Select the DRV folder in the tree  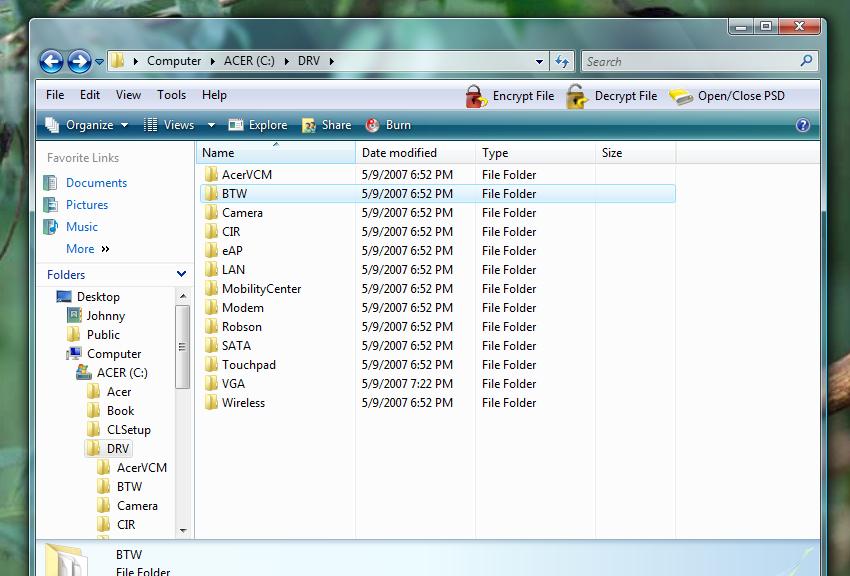(x=118, y=449)
